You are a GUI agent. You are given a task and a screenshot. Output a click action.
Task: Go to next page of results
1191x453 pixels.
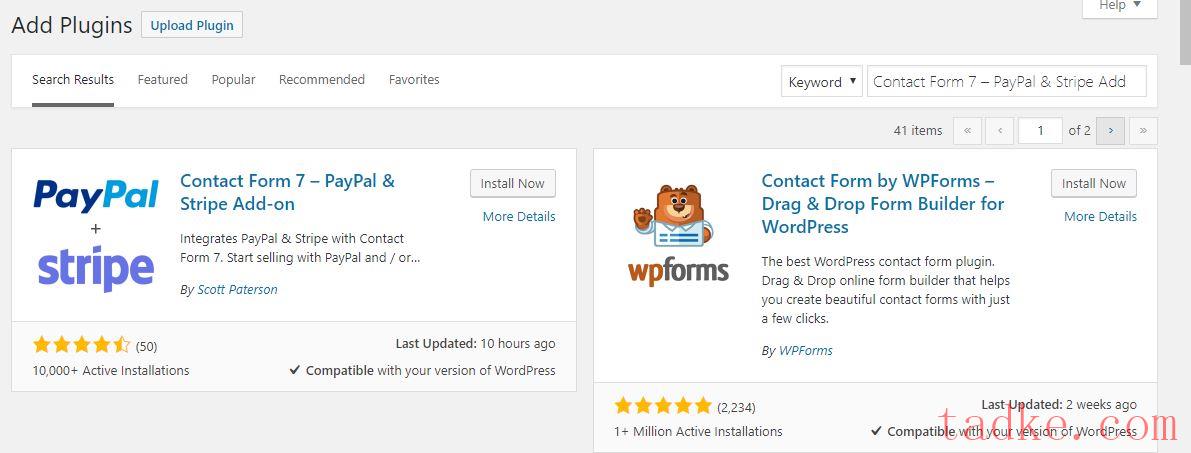(x=1110, y=131)
